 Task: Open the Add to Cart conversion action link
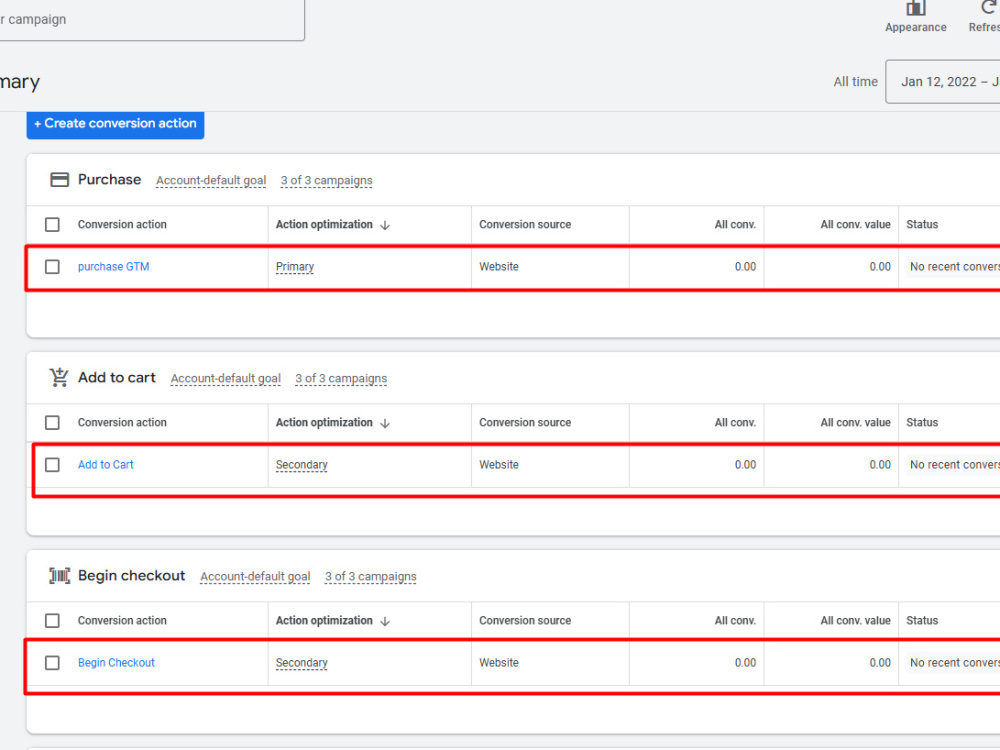coord(106,465)
